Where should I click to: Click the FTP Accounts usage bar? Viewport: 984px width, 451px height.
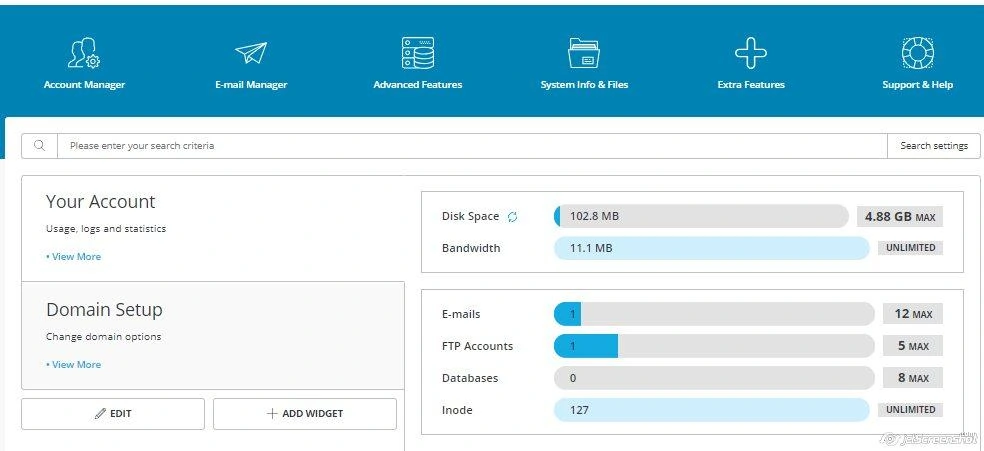point(713,346)
